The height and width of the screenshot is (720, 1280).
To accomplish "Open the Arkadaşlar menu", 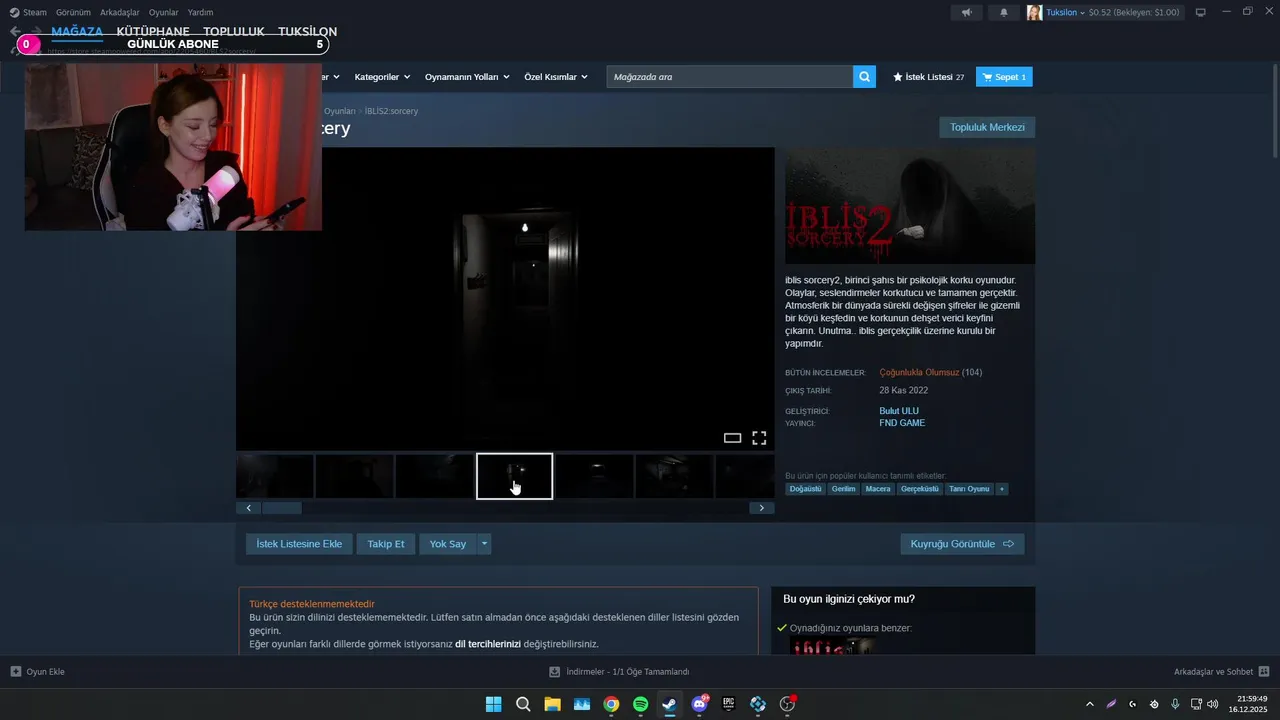I will pyautogui.click(x=120, y=12).
